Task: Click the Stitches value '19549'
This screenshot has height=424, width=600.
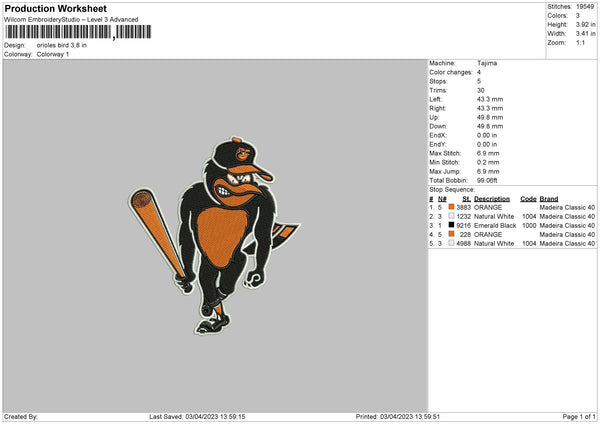Action: coord(585,7)
